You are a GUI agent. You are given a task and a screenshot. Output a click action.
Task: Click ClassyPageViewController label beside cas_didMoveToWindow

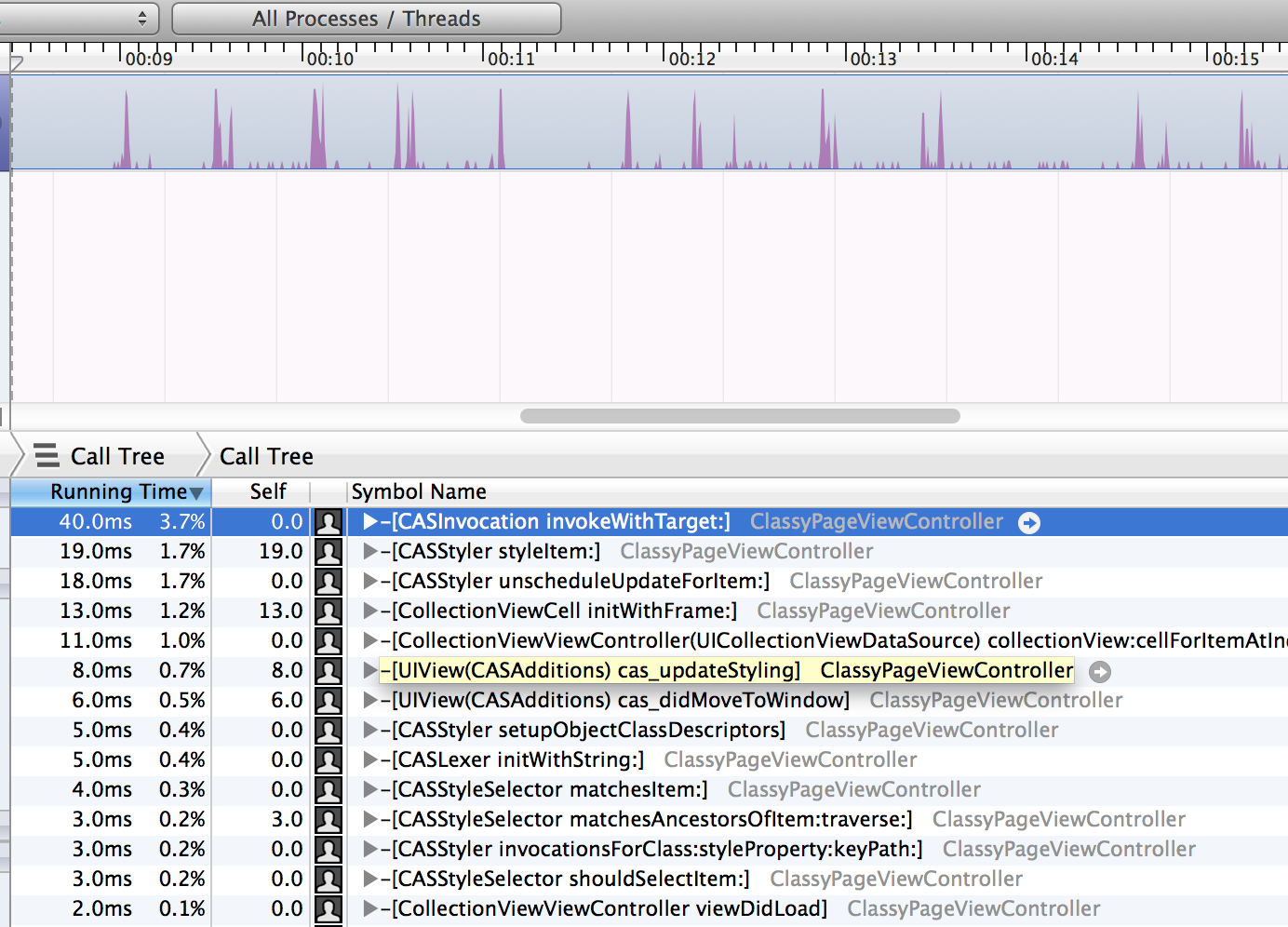(996, 700)
